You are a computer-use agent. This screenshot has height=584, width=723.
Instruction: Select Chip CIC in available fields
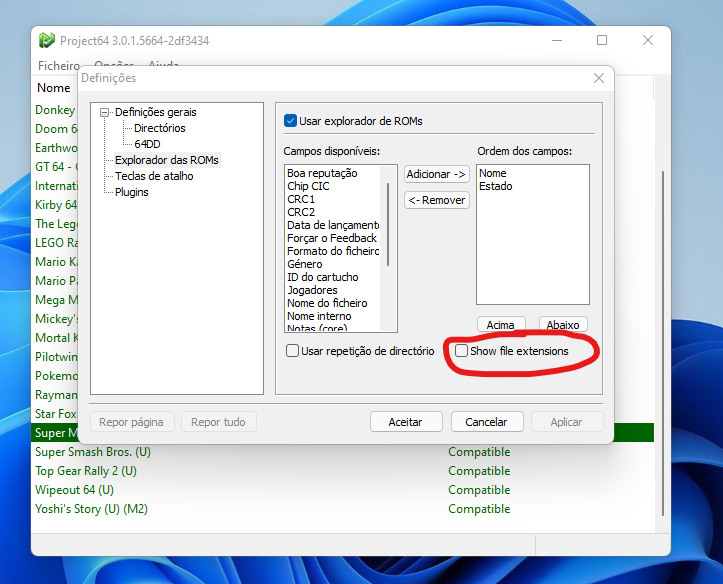[x=308, y=186]
